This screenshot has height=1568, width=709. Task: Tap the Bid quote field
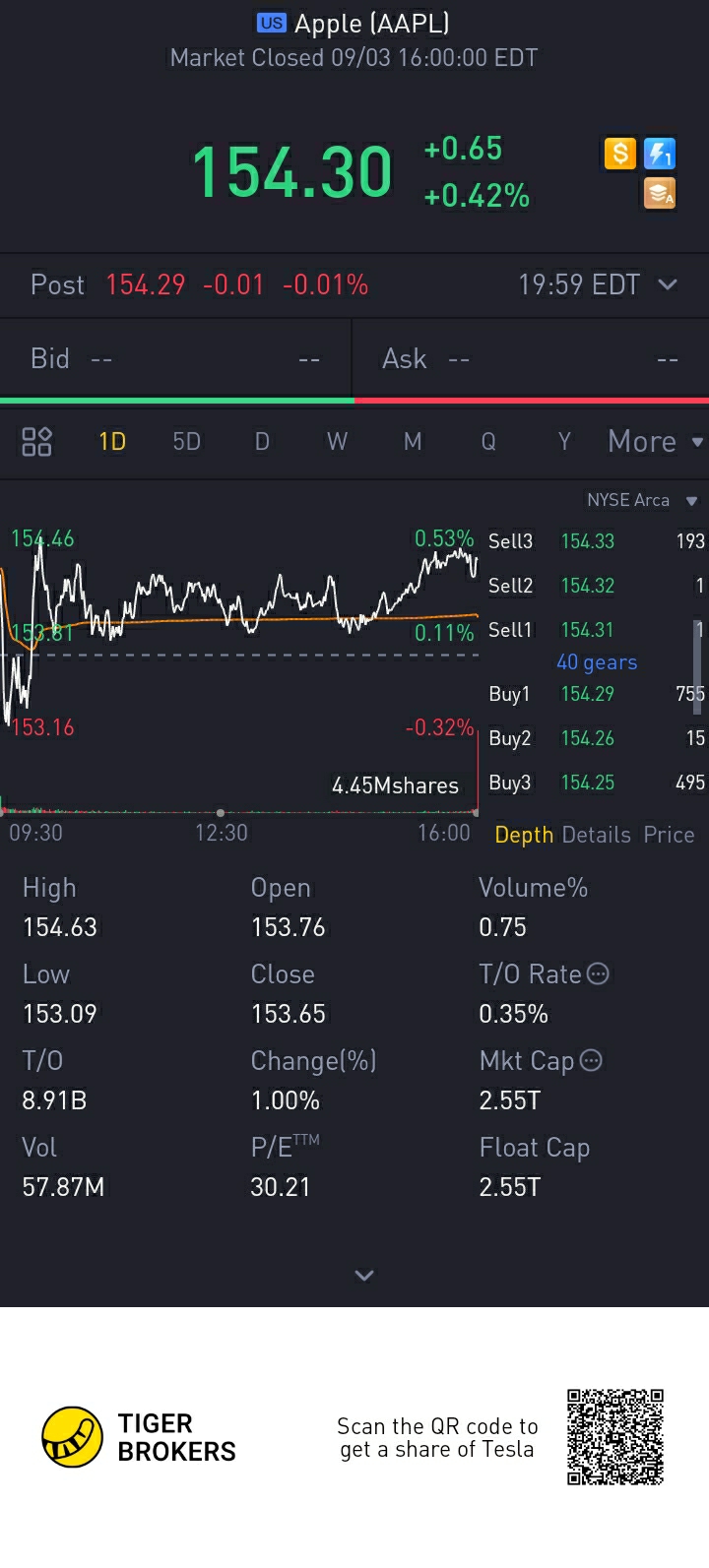175,358
